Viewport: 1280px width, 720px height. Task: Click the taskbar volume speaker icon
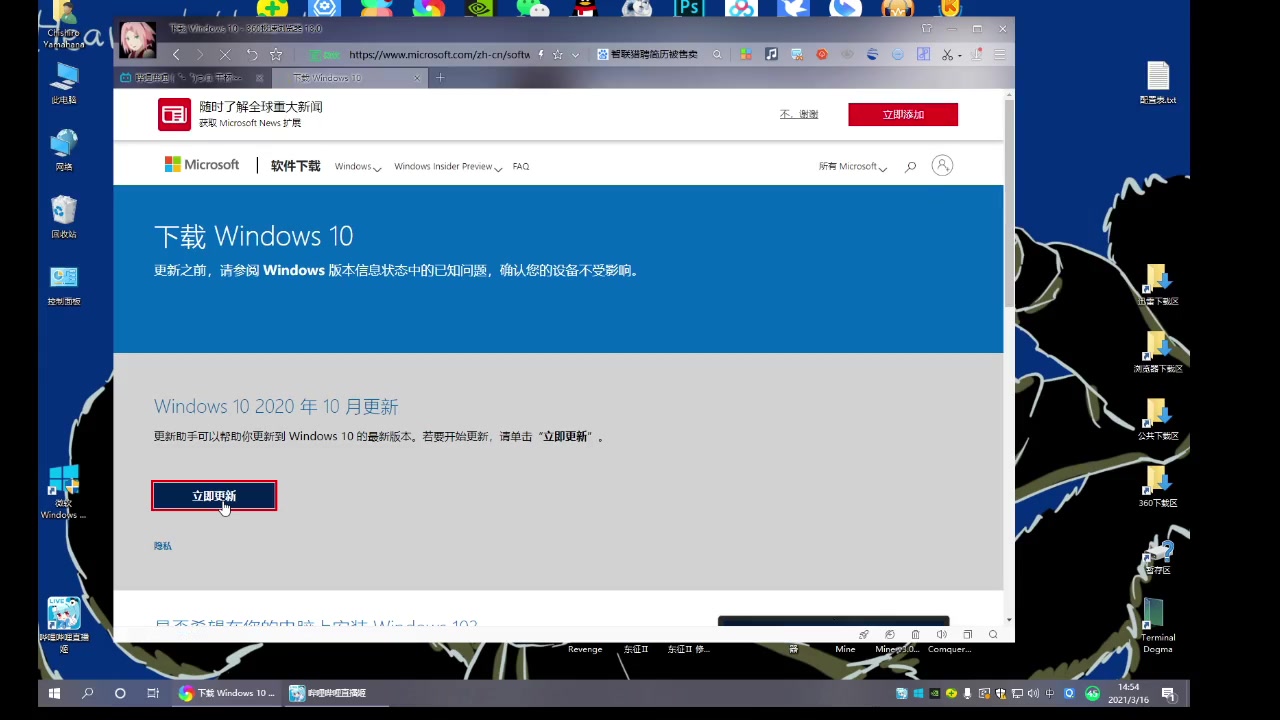(x=1033, y=693)
